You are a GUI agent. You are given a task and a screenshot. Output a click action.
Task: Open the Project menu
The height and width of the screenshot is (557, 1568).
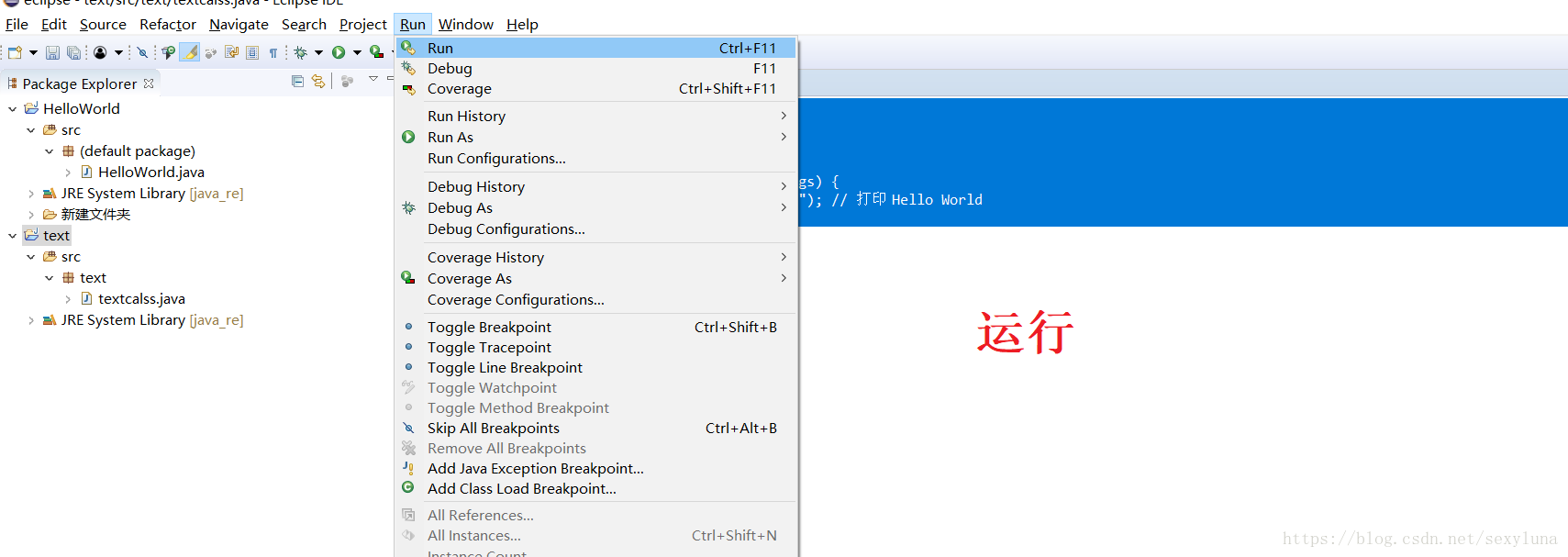(363, 24)
